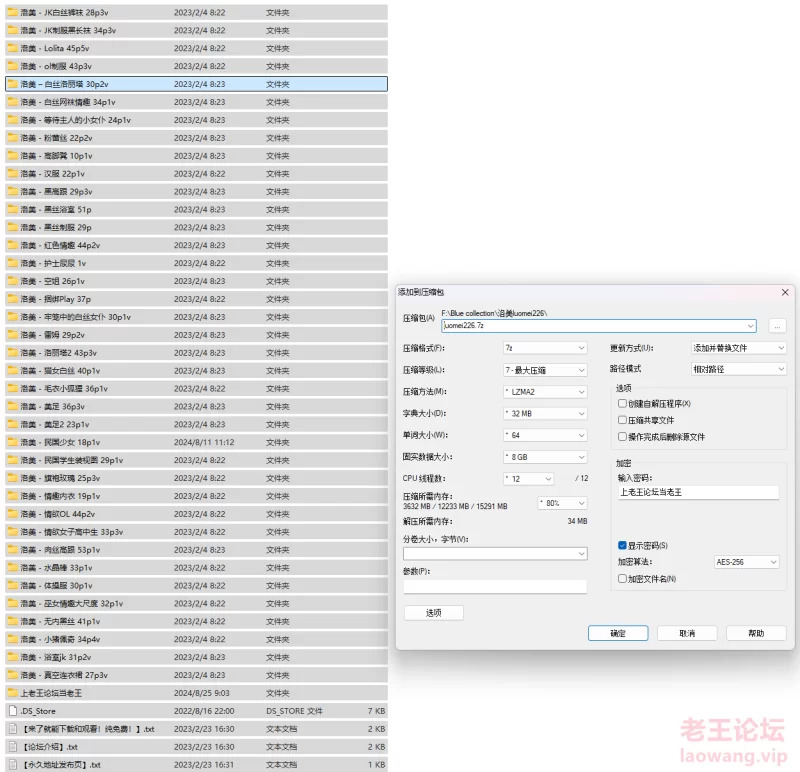This screenshot has height=772, width=800.
Task: Click the folder icon for 汉服 22p1v
Action: click(x=12, y=174)
